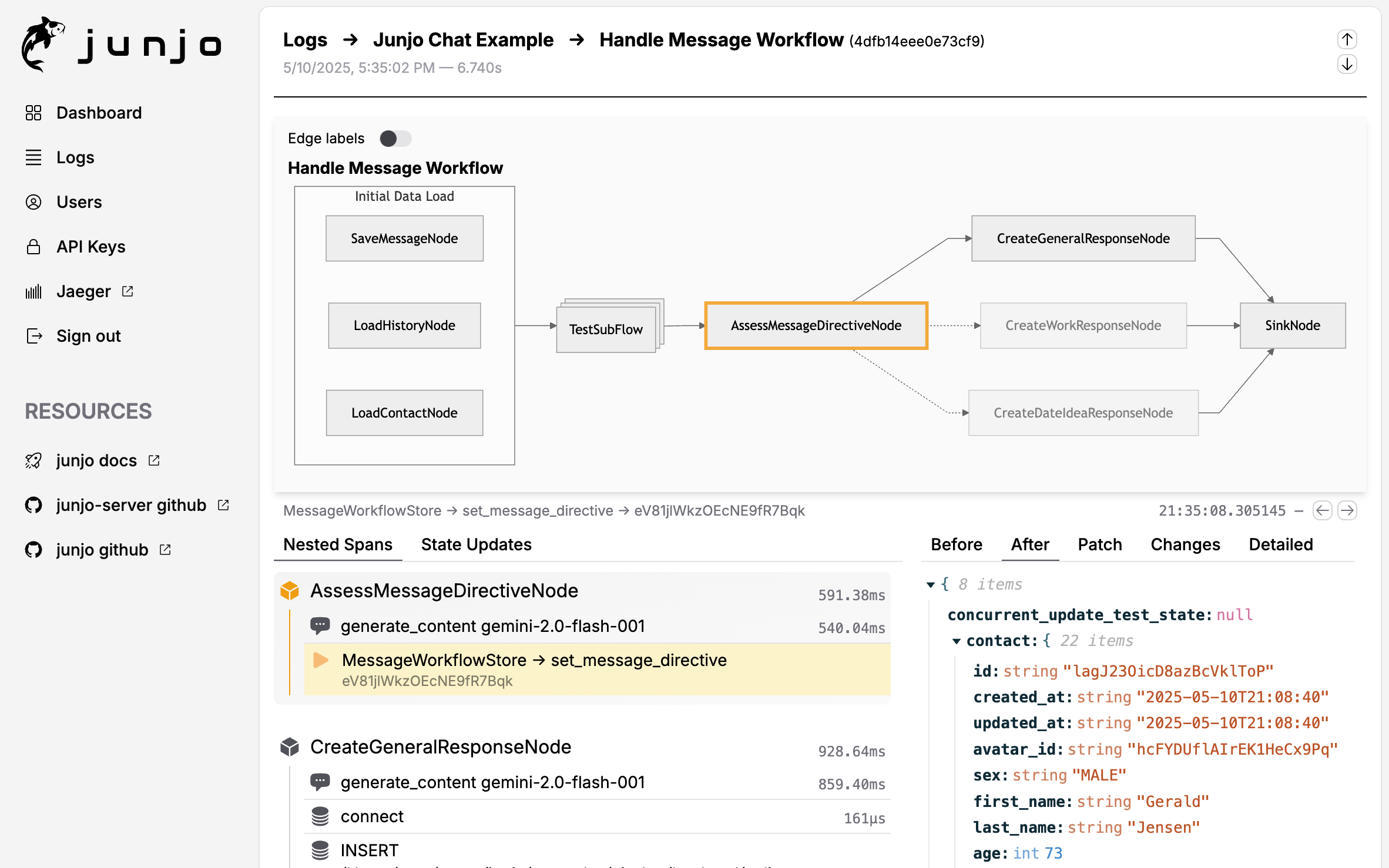Open the Patch tab
1389x868 pixels.
(1099, 544)
